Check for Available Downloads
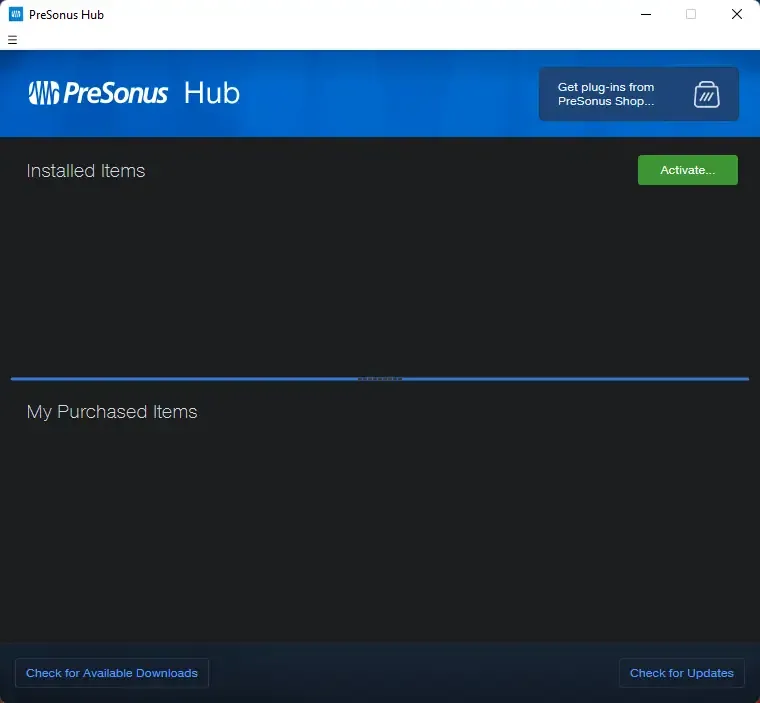Screen dimensions: 760x703 tap(112, 673)
